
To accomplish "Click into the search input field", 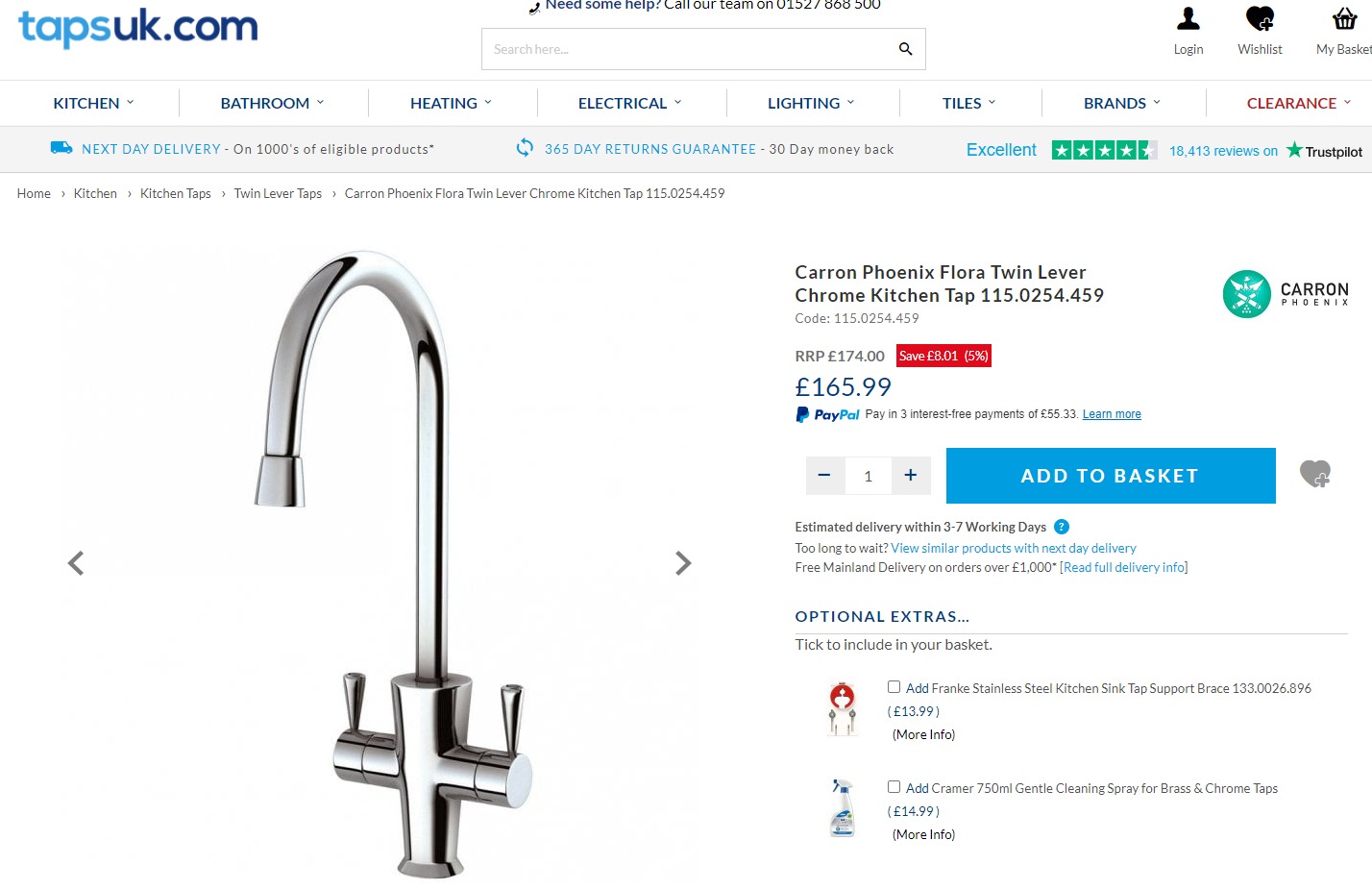I will 687,49.
